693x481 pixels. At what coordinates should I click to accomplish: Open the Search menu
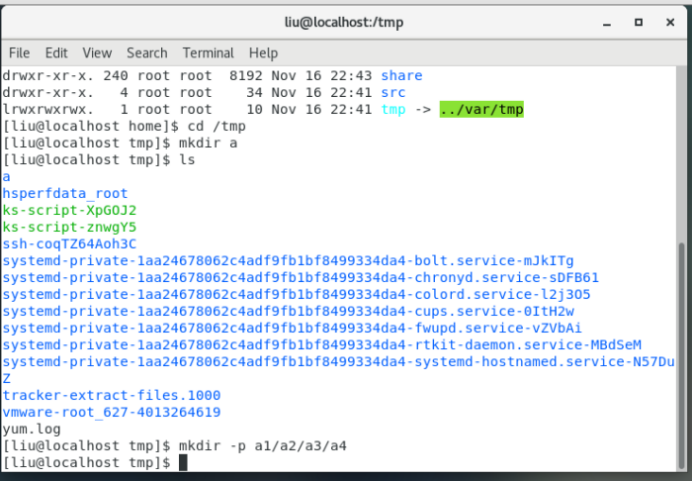(147, 53)
